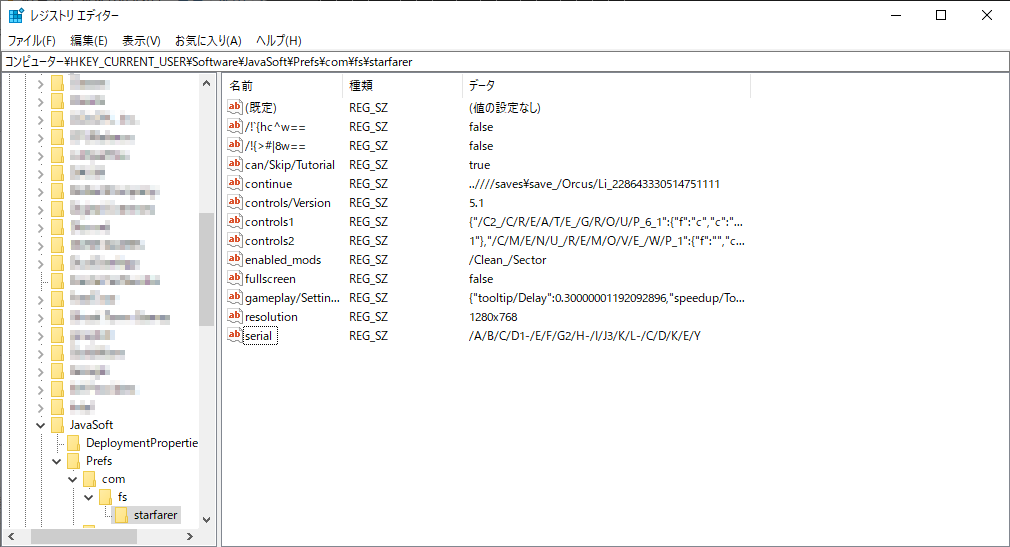Image resolution: width=1010 pixels, height=547 pixels.
Task: Click the serial key data string
Action: (585, 336)
